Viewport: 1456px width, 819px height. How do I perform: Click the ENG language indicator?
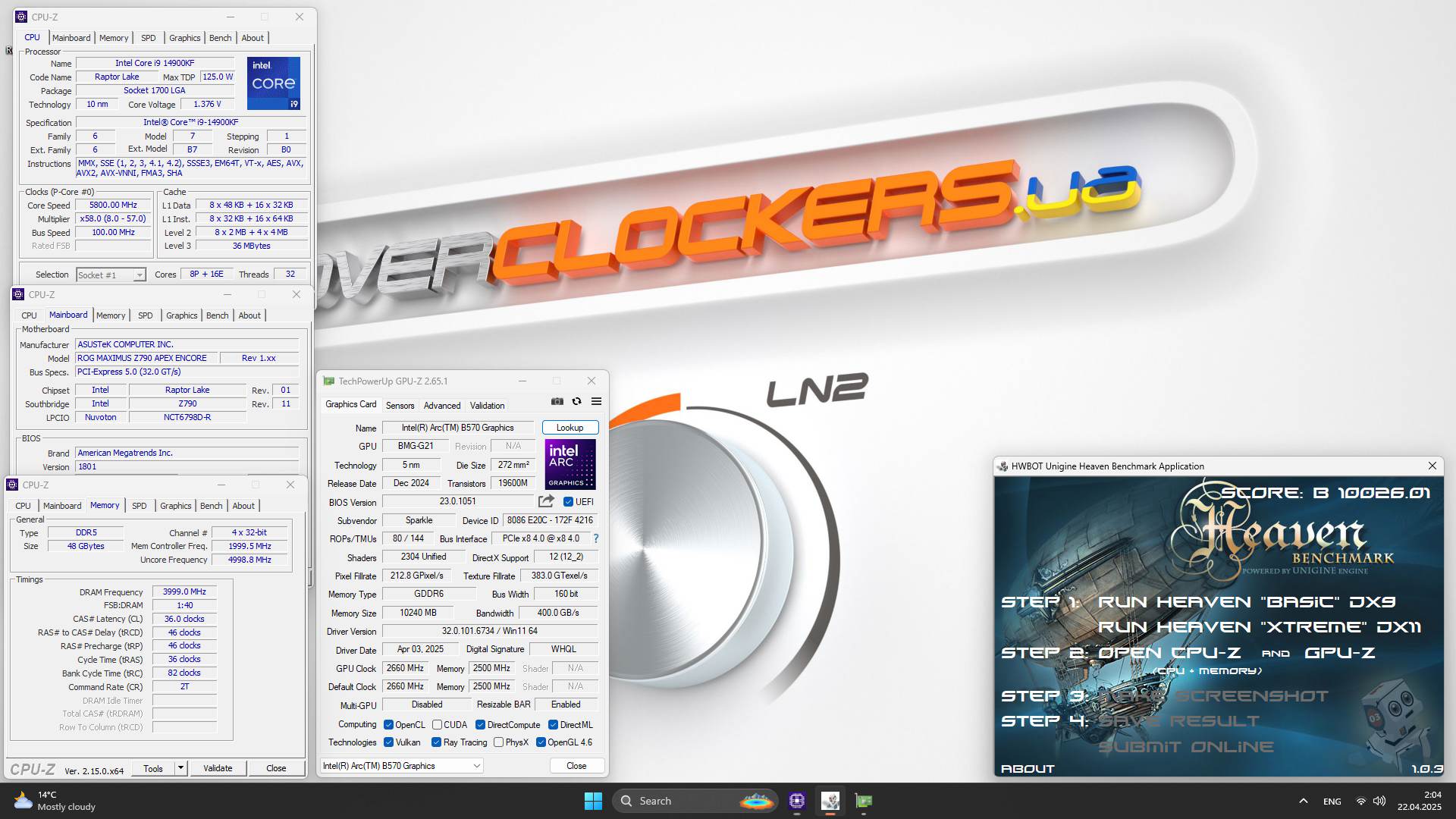[1332, 801]
